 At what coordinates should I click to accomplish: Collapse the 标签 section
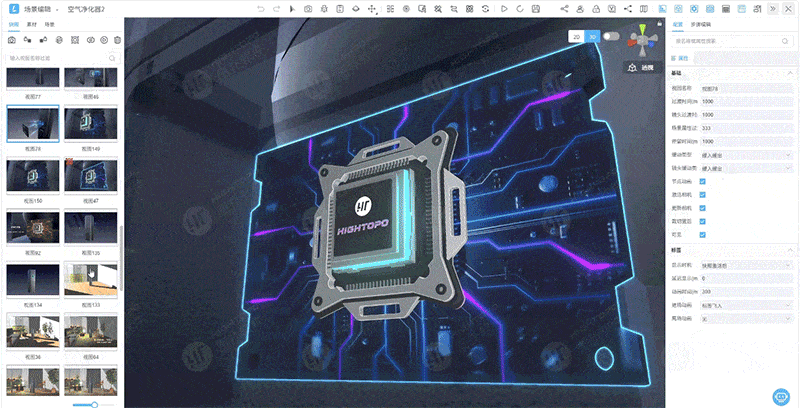point(790,250)
